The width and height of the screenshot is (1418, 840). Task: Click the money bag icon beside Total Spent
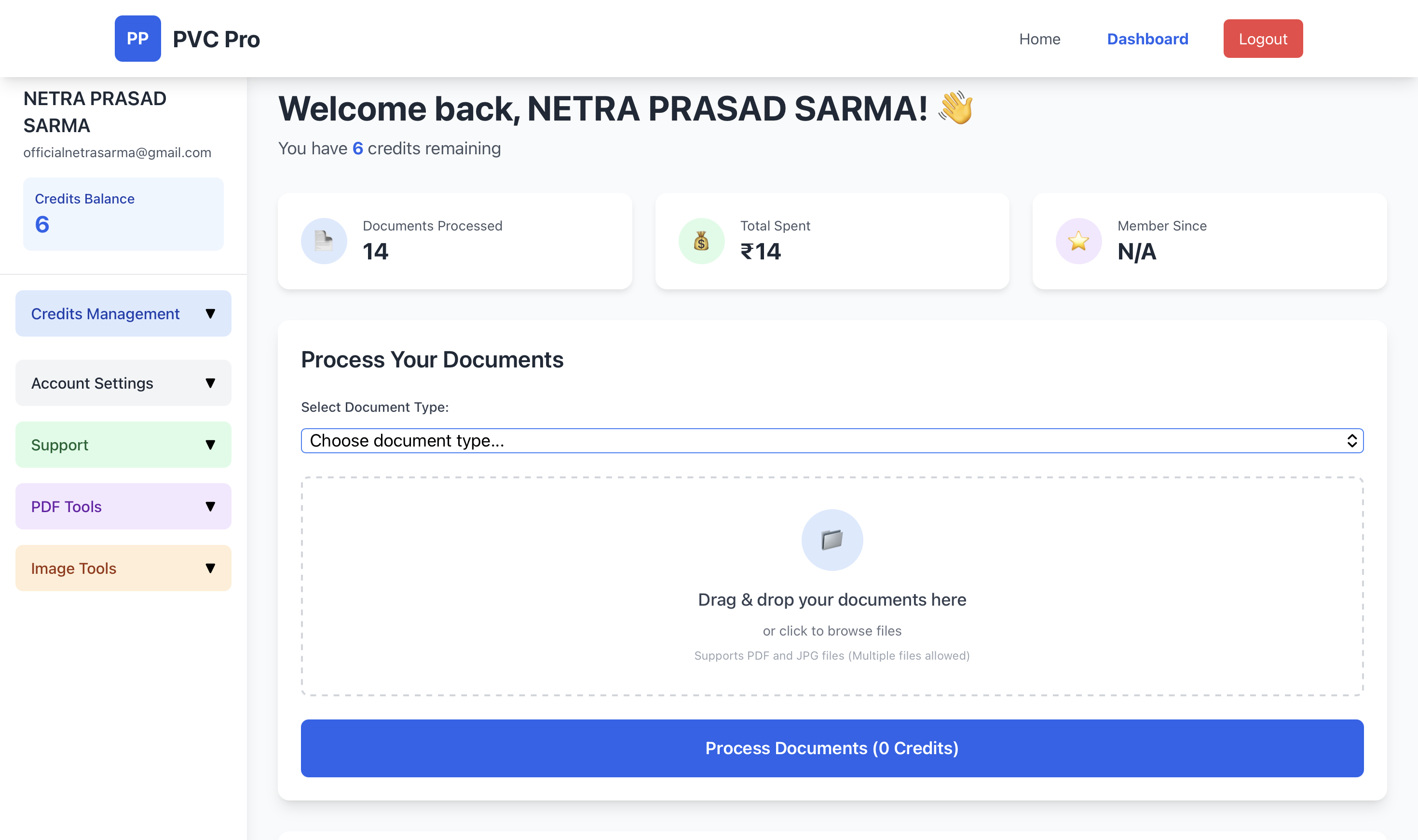click(x=701, y=241)
